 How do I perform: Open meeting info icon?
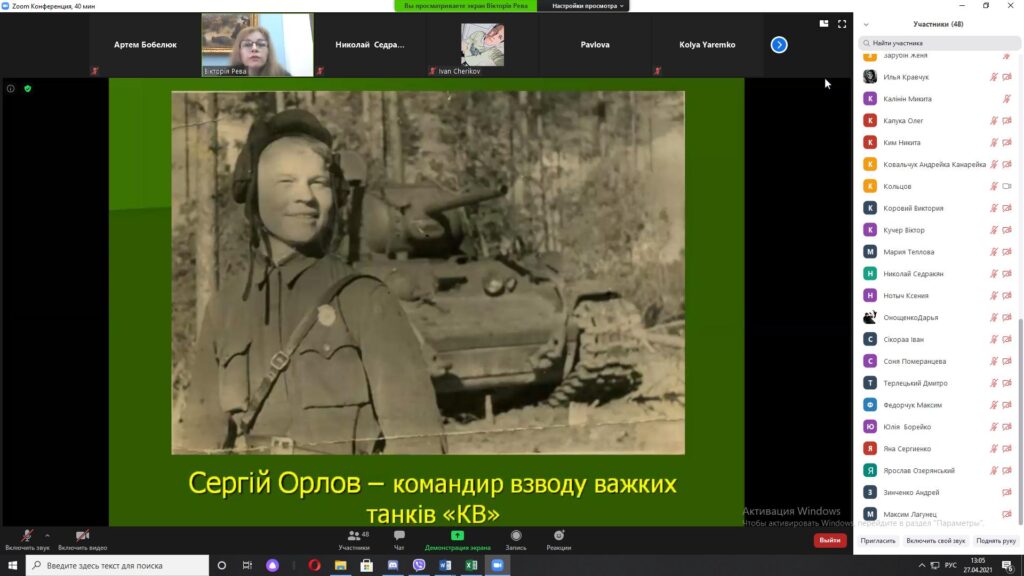[x=10, y=88]
